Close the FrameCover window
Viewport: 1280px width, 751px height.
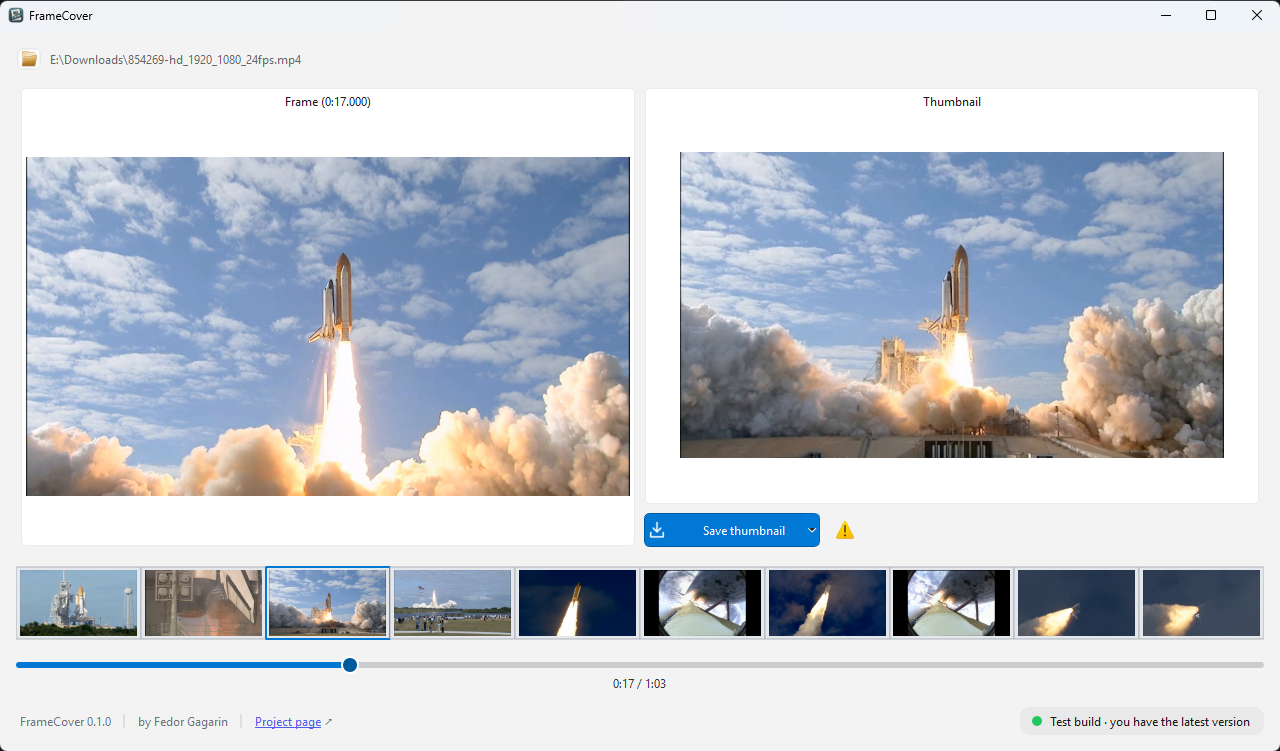[x=1257, y=15]
